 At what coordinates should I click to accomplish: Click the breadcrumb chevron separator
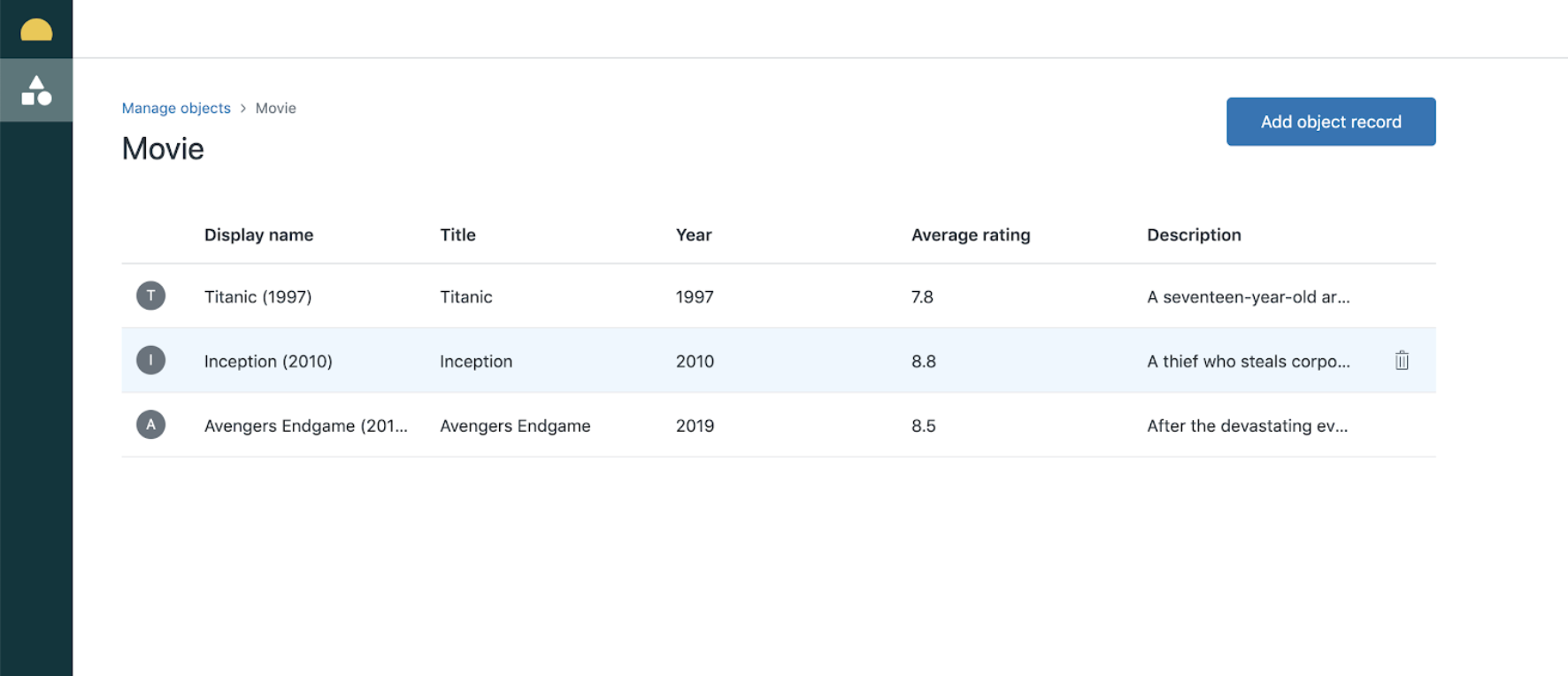(x=243, y=108)
